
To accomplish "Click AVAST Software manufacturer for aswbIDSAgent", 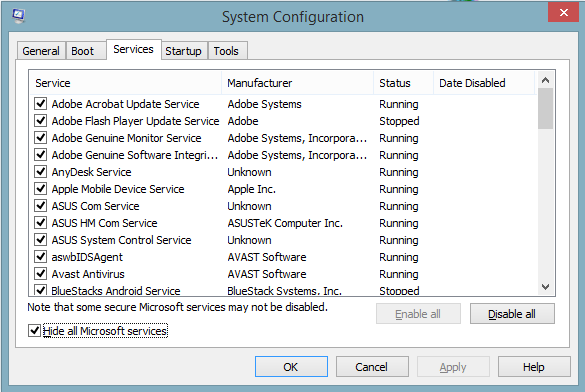I will tap(267, 257).
